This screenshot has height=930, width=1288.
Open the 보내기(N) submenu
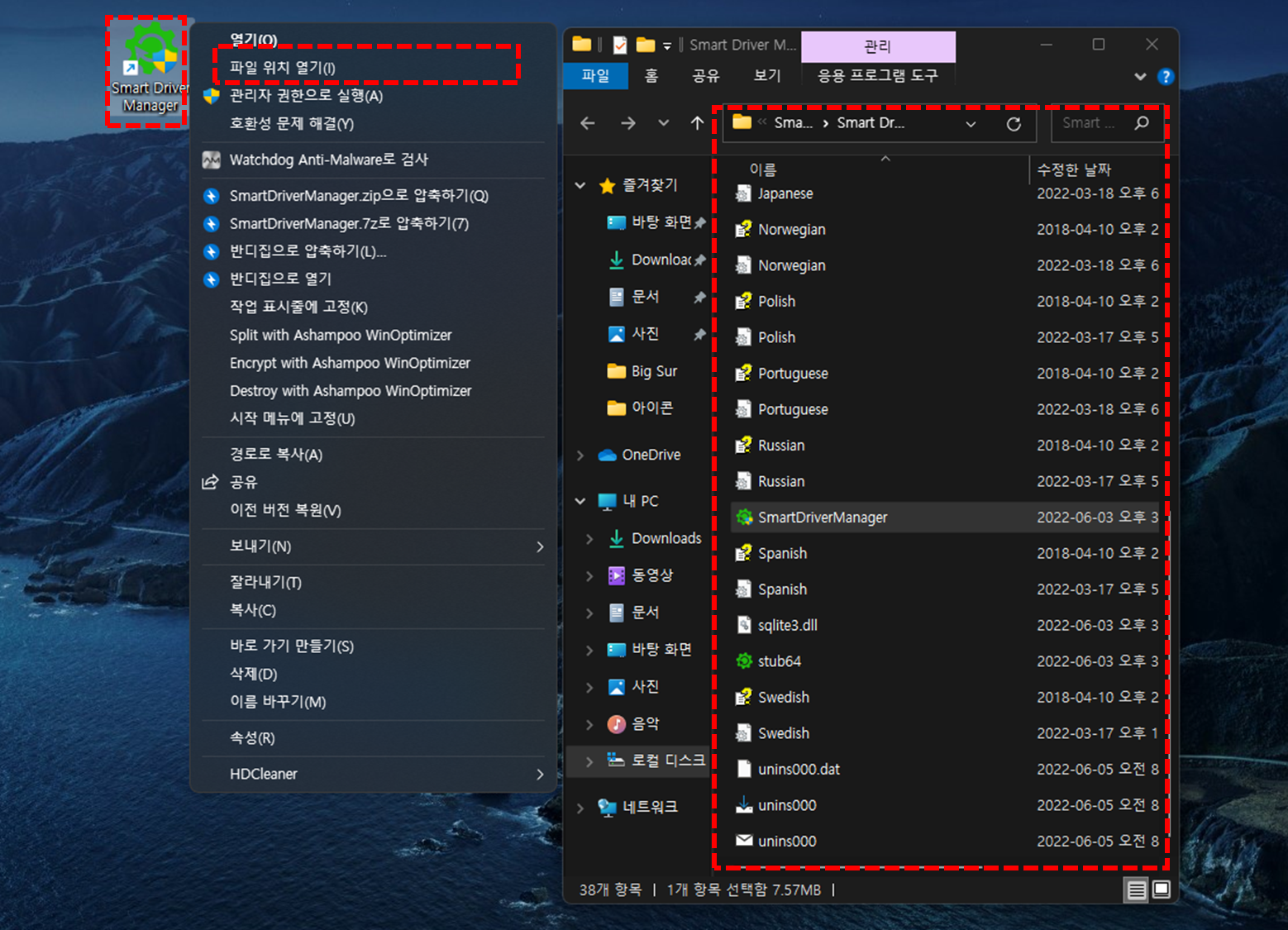click(x=373, y=546)
